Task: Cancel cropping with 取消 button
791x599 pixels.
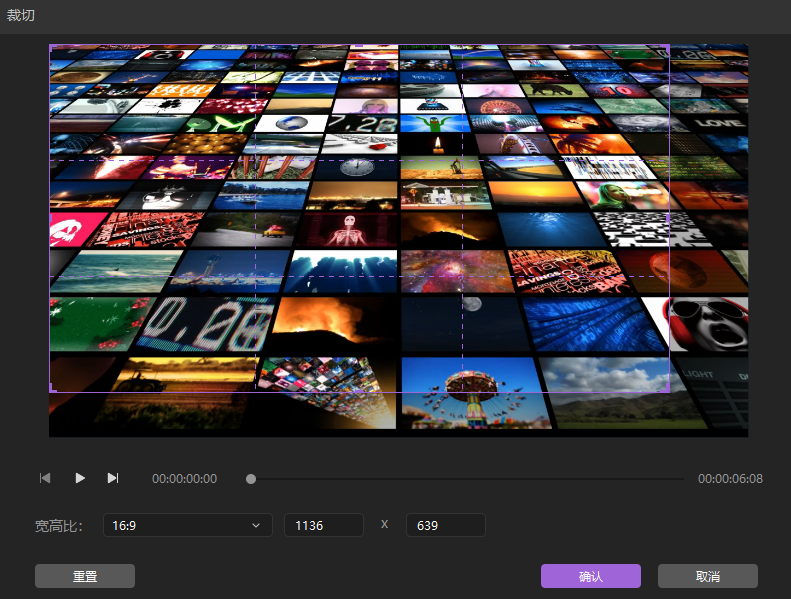Action: coord(707,576)
